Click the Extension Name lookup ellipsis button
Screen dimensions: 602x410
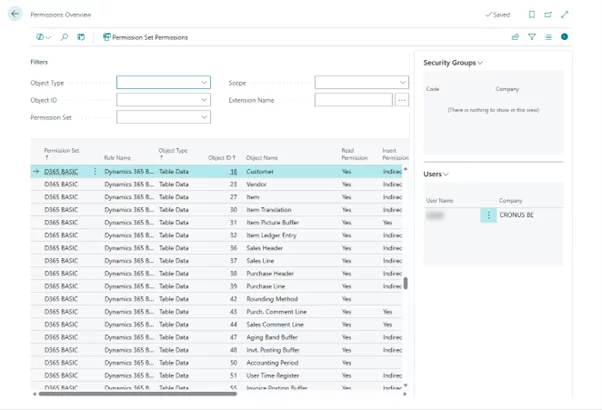(x=402, y=100)
